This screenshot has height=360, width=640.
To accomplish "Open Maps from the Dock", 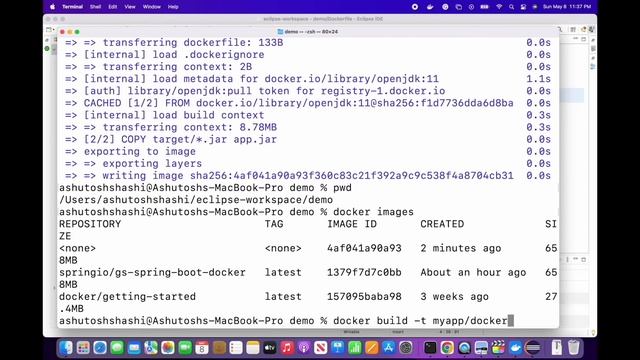I will [x=151, y=348].
